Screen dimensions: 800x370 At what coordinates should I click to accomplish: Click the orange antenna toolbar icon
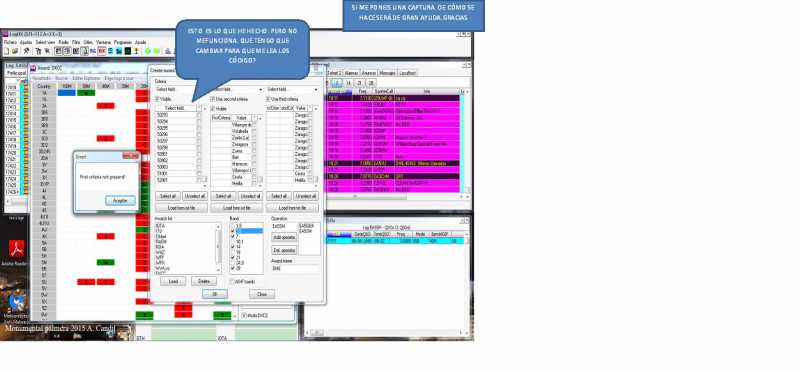pos(136,51)
